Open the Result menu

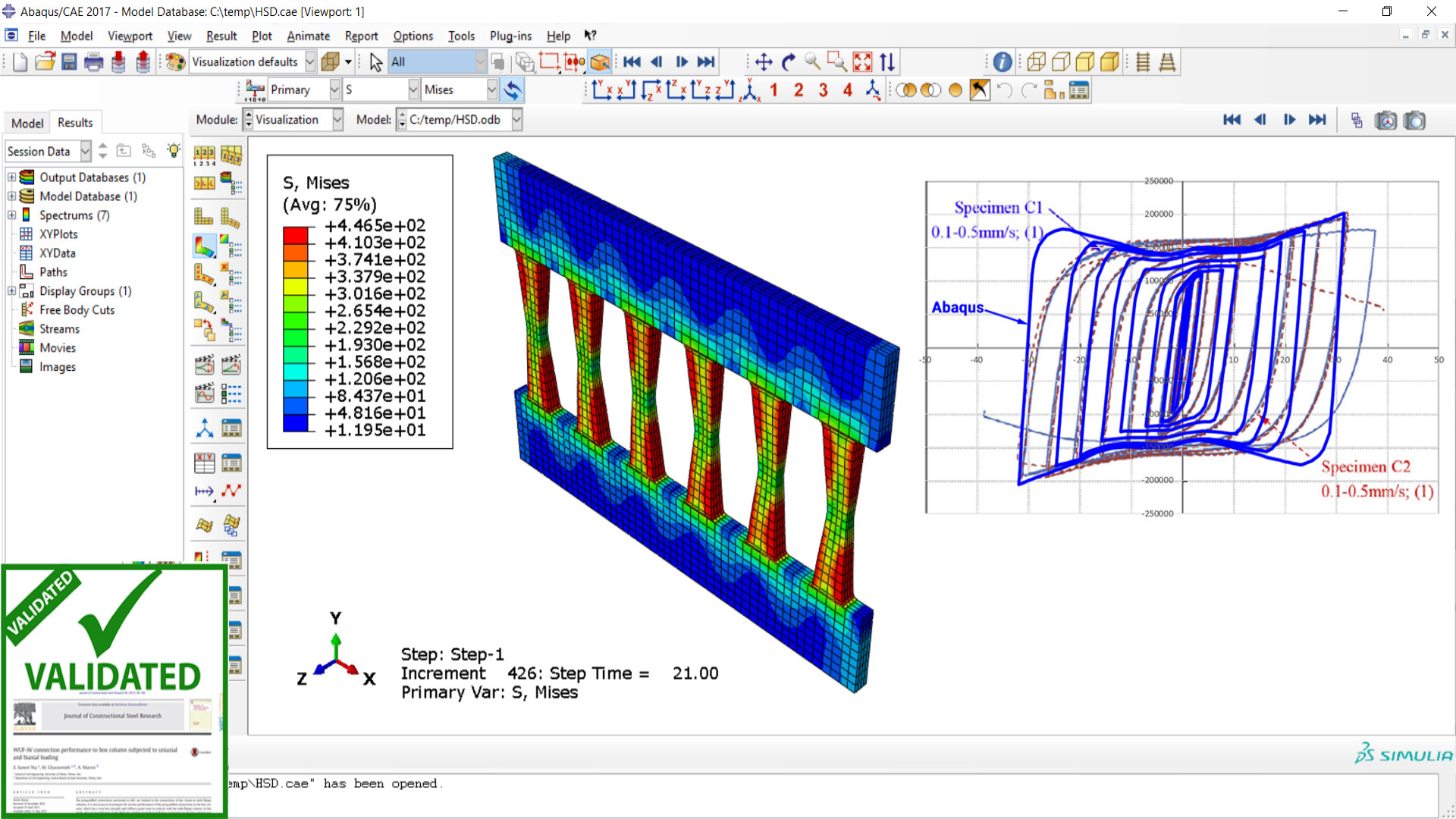[221, 36]
